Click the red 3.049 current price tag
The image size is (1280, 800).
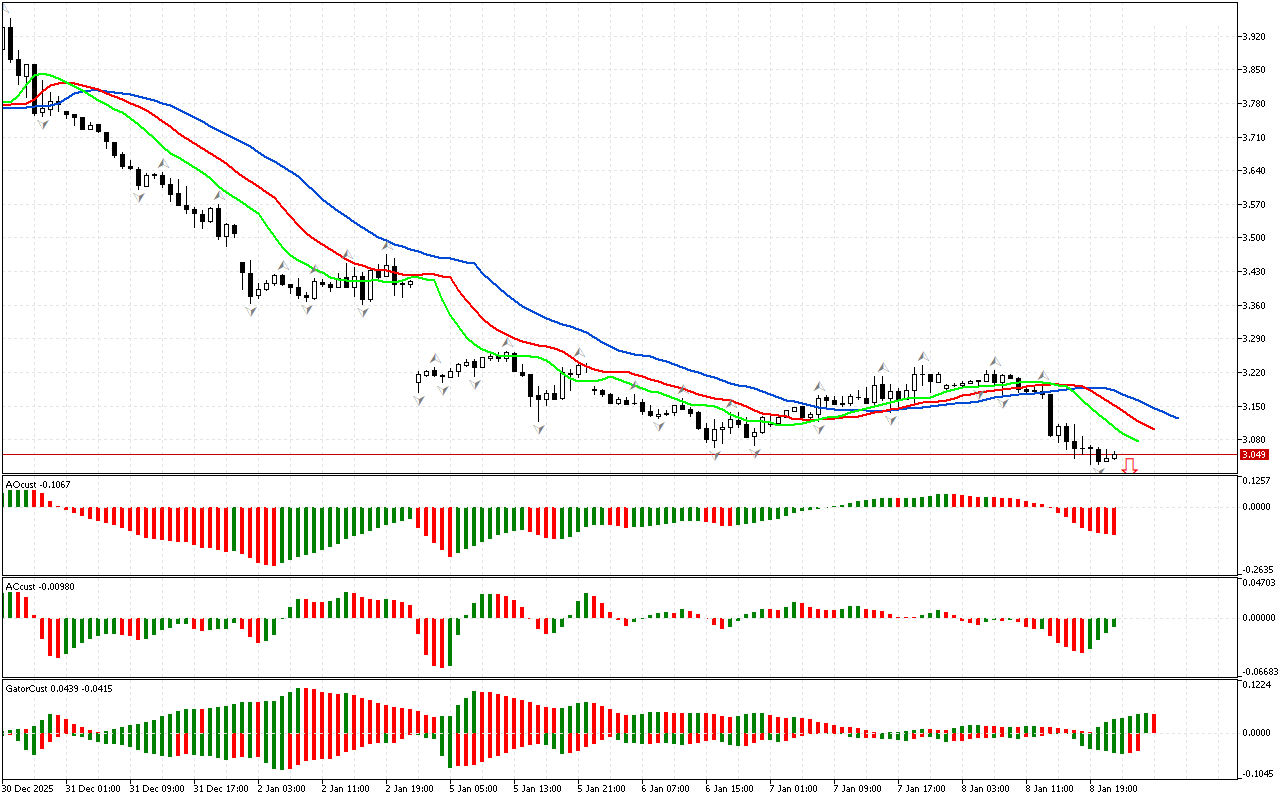pos(1253,455)
